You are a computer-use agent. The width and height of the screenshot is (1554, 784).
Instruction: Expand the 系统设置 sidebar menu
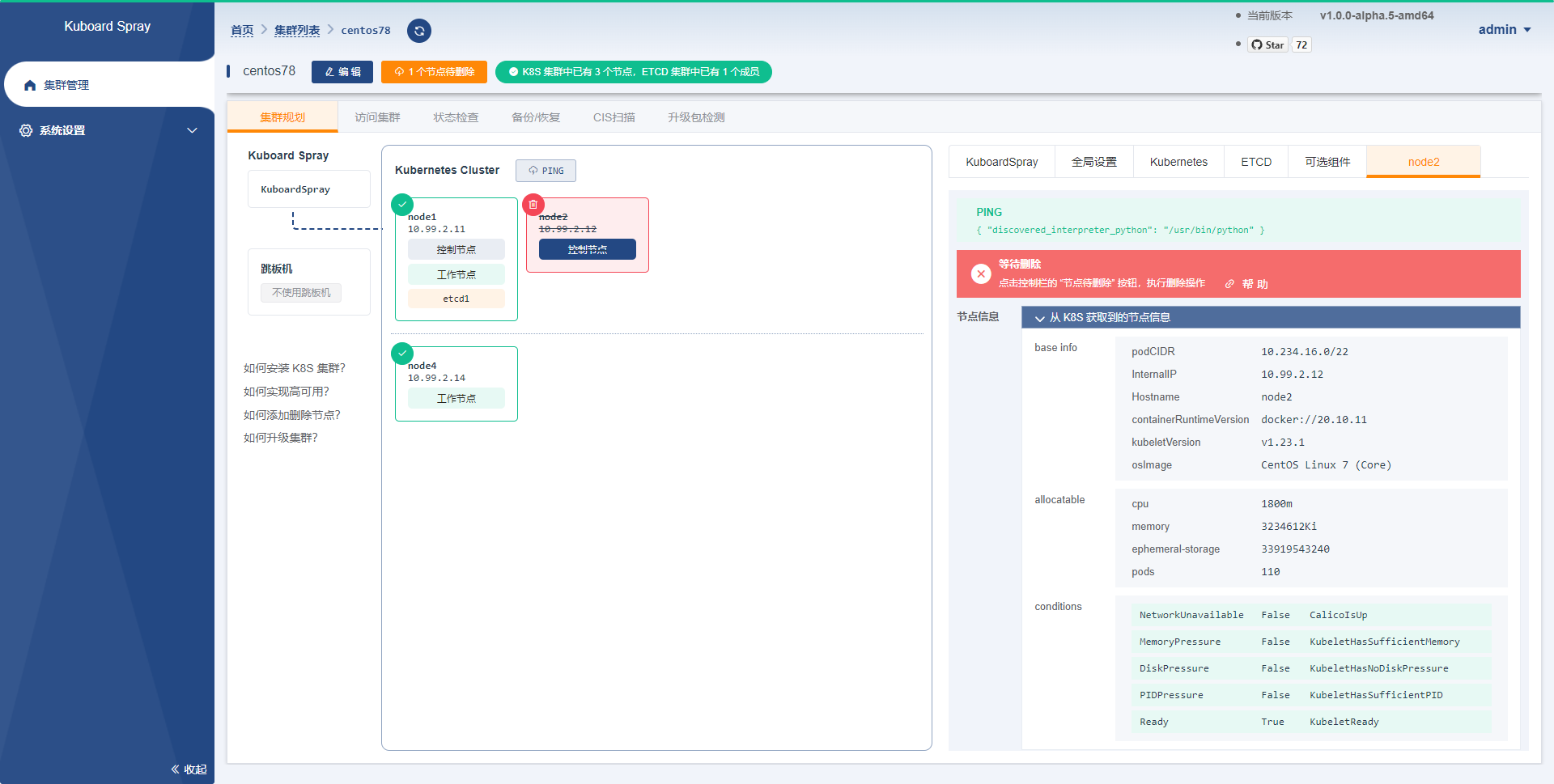(107, 130)
